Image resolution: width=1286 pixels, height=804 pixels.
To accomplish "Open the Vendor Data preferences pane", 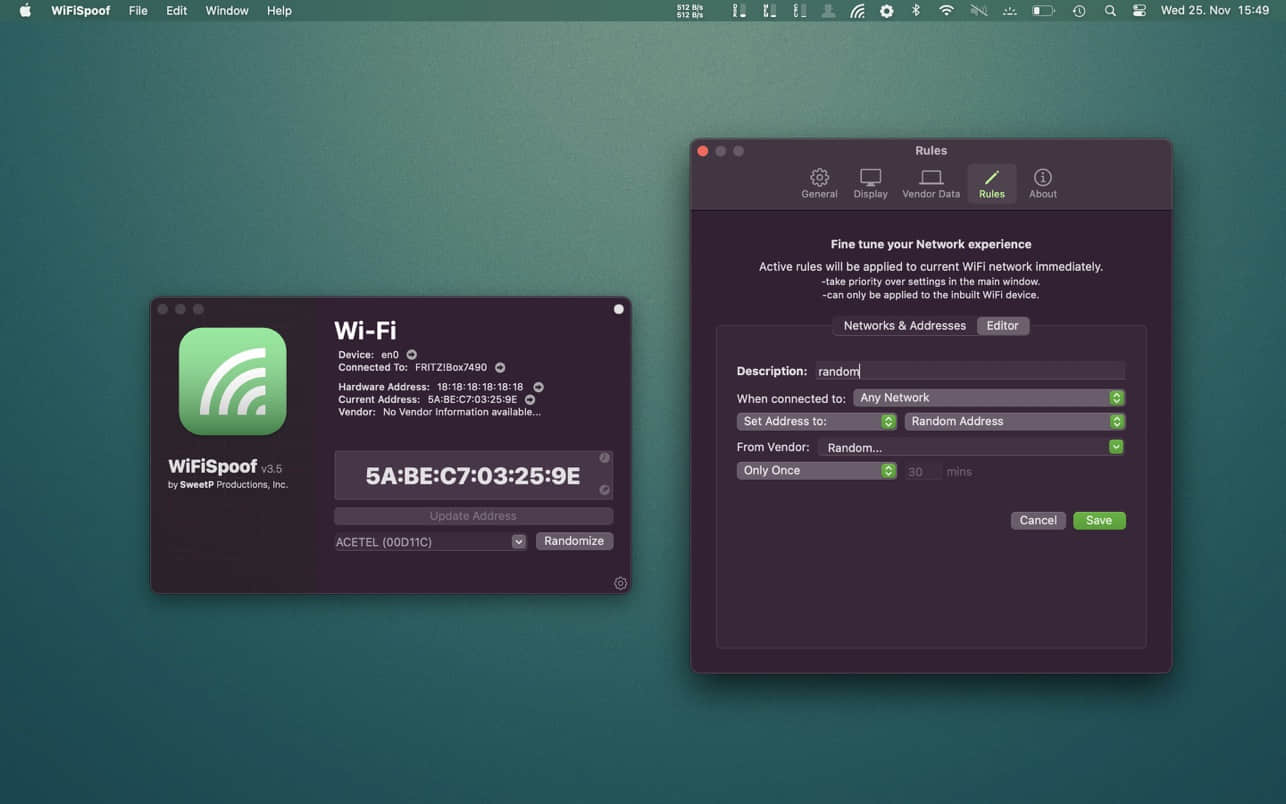I will 930,182.
